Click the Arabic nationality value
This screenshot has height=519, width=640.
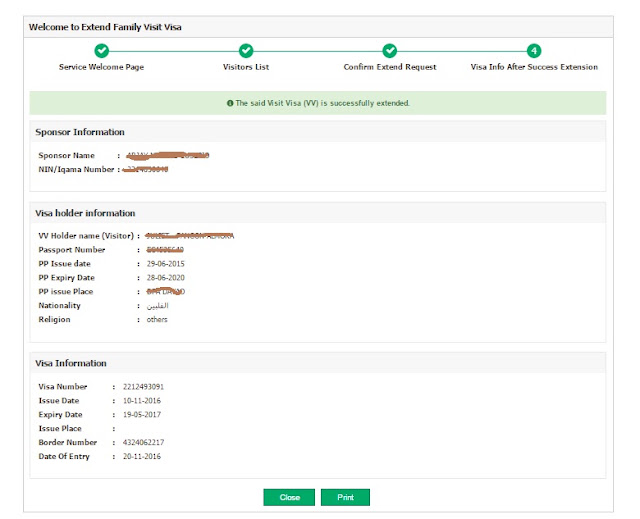pyautogui.click(x=157, y=306)
